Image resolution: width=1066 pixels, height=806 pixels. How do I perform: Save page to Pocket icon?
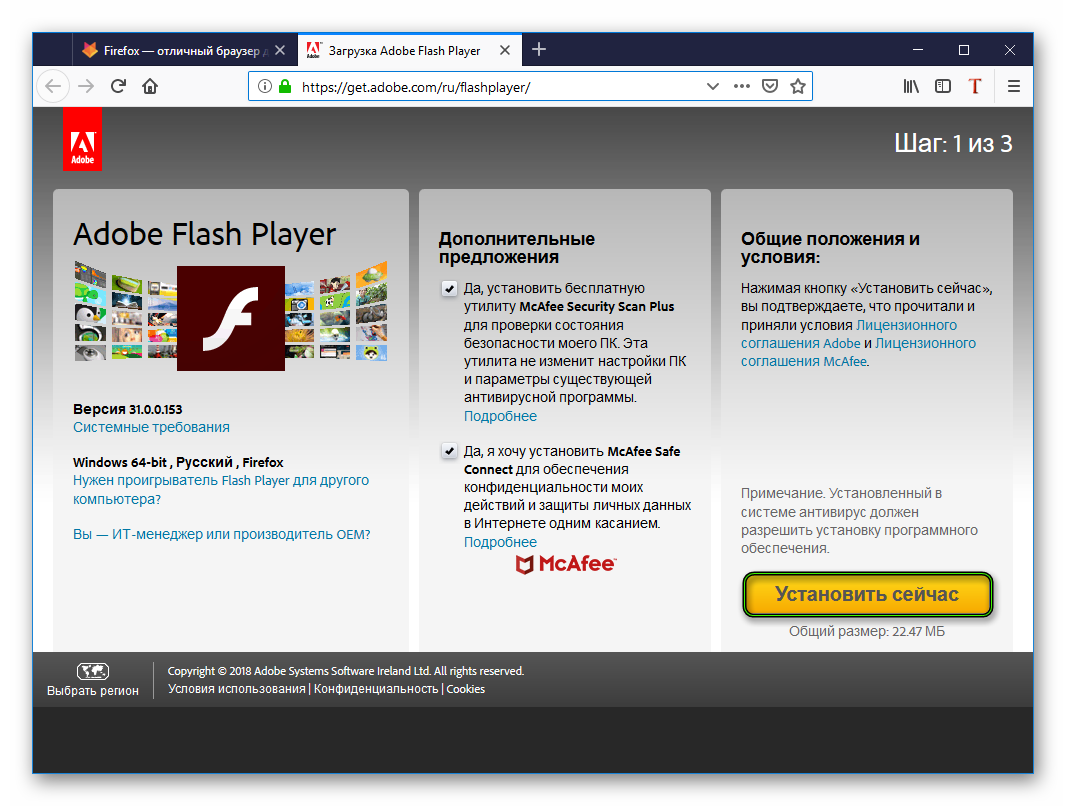pos(770,86)
